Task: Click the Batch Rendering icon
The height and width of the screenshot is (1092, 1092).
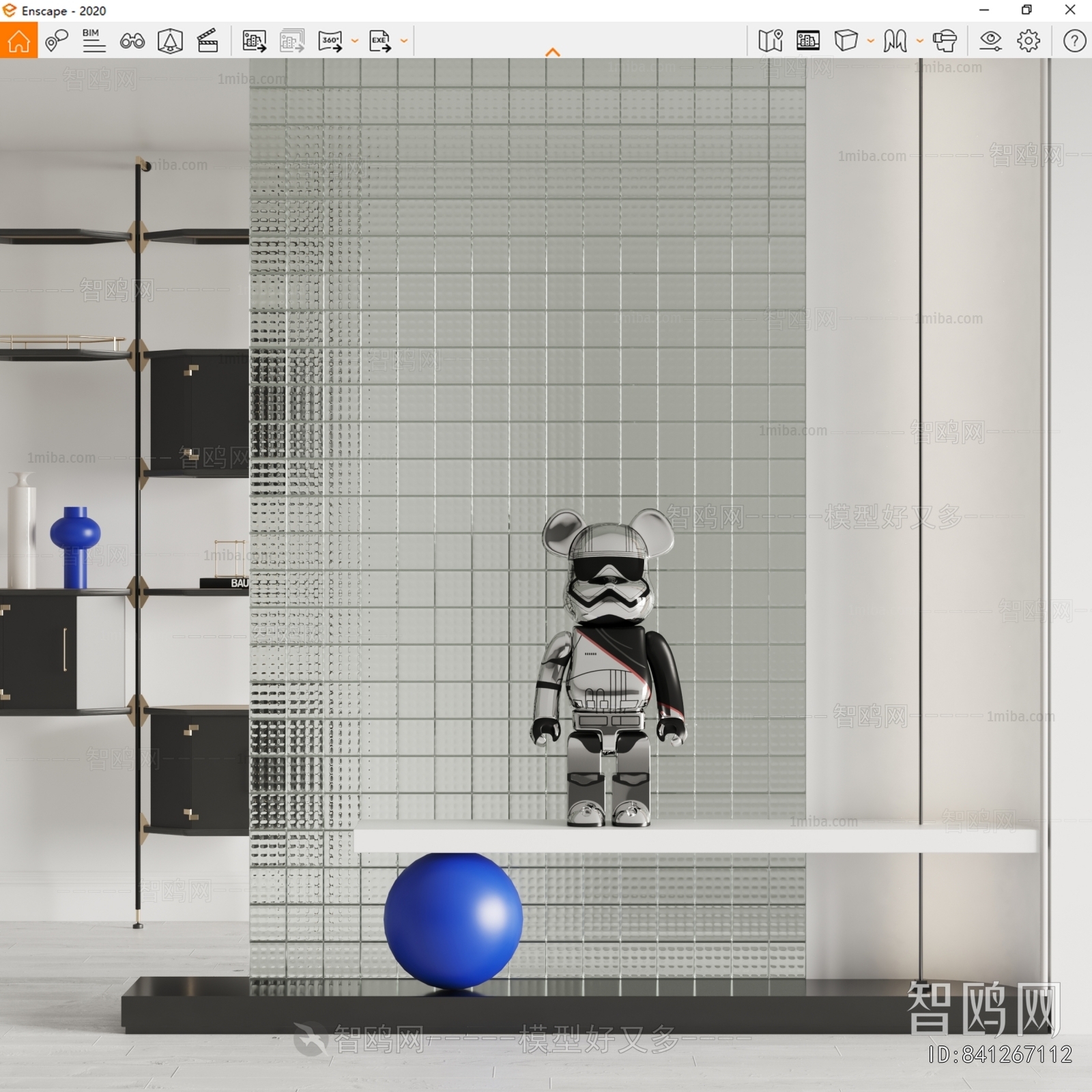Action: [x=292, y=41]
